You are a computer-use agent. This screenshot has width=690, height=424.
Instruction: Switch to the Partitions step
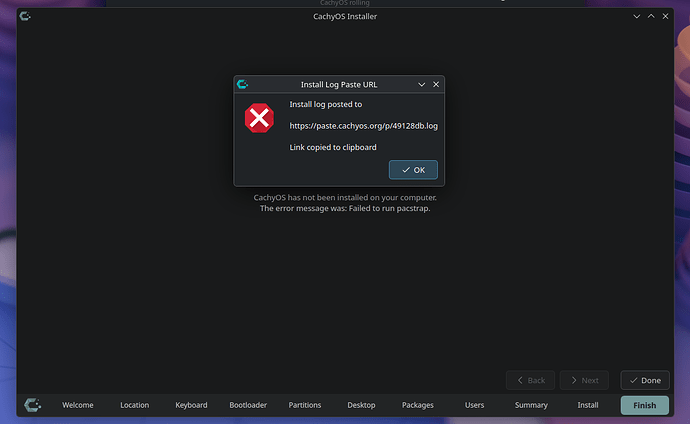point(305,405)
